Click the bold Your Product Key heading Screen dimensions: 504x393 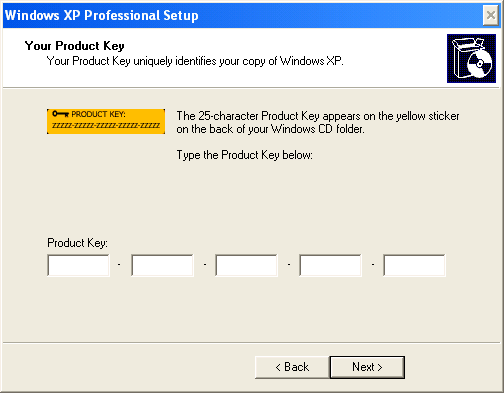coord(75,46)
